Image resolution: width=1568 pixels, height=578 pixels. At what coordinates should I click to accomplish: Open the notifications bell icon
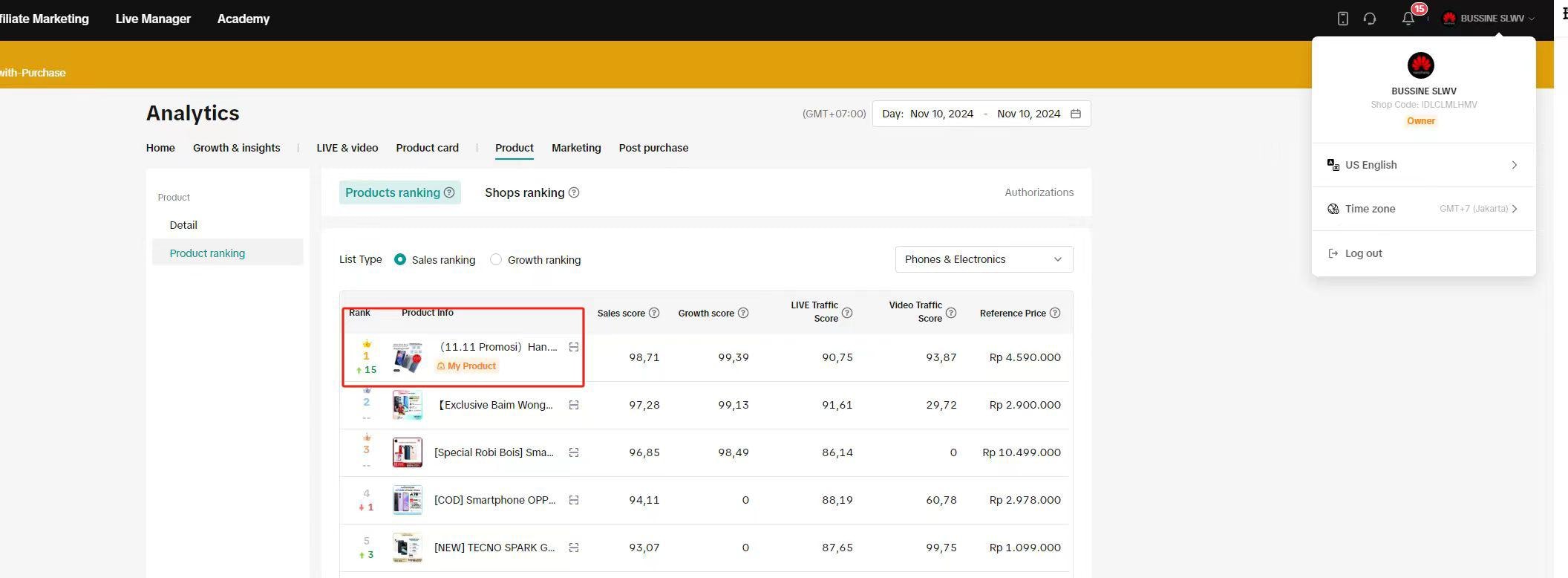(1408, 19)
